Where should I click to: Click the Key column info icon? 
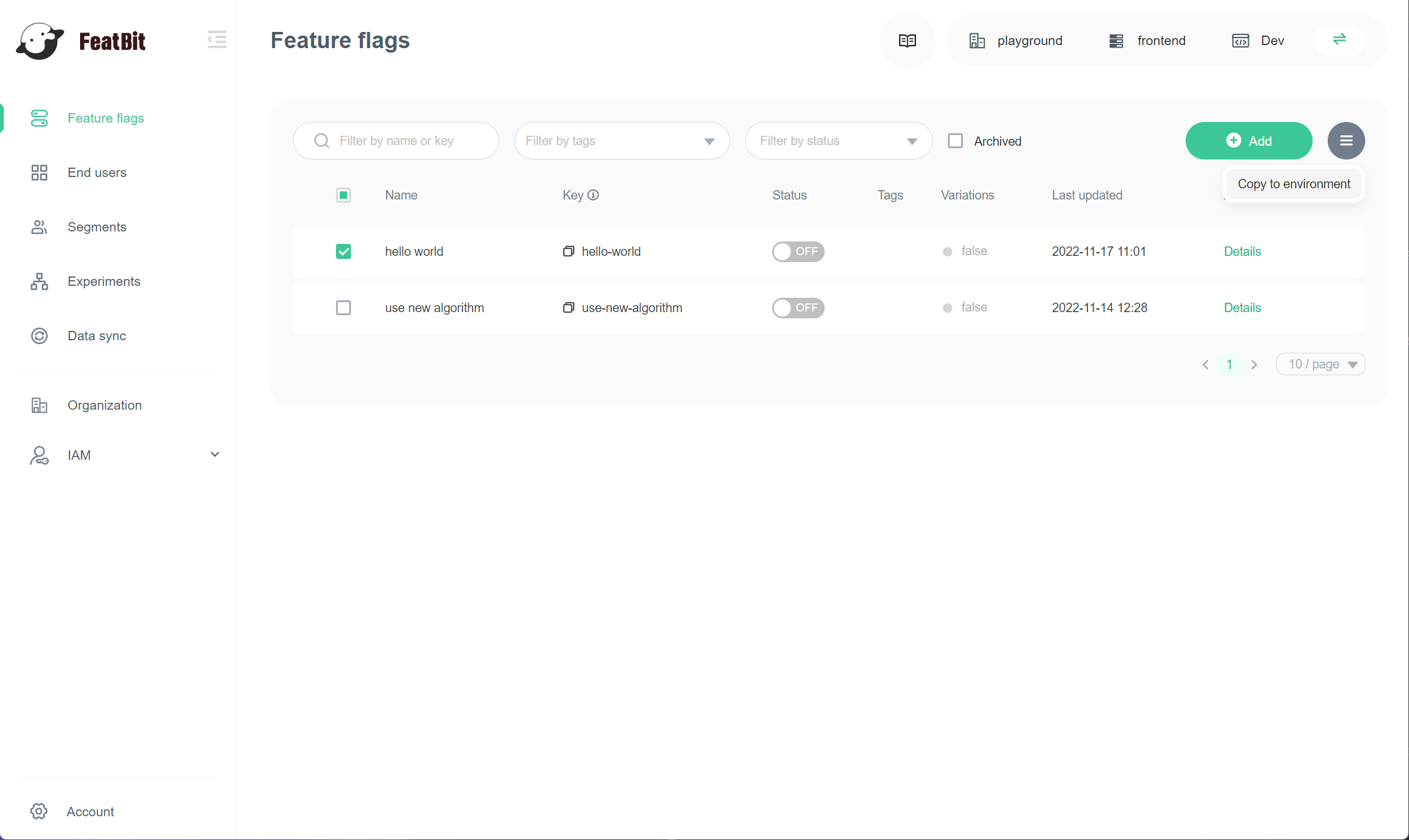pos(593,195)
